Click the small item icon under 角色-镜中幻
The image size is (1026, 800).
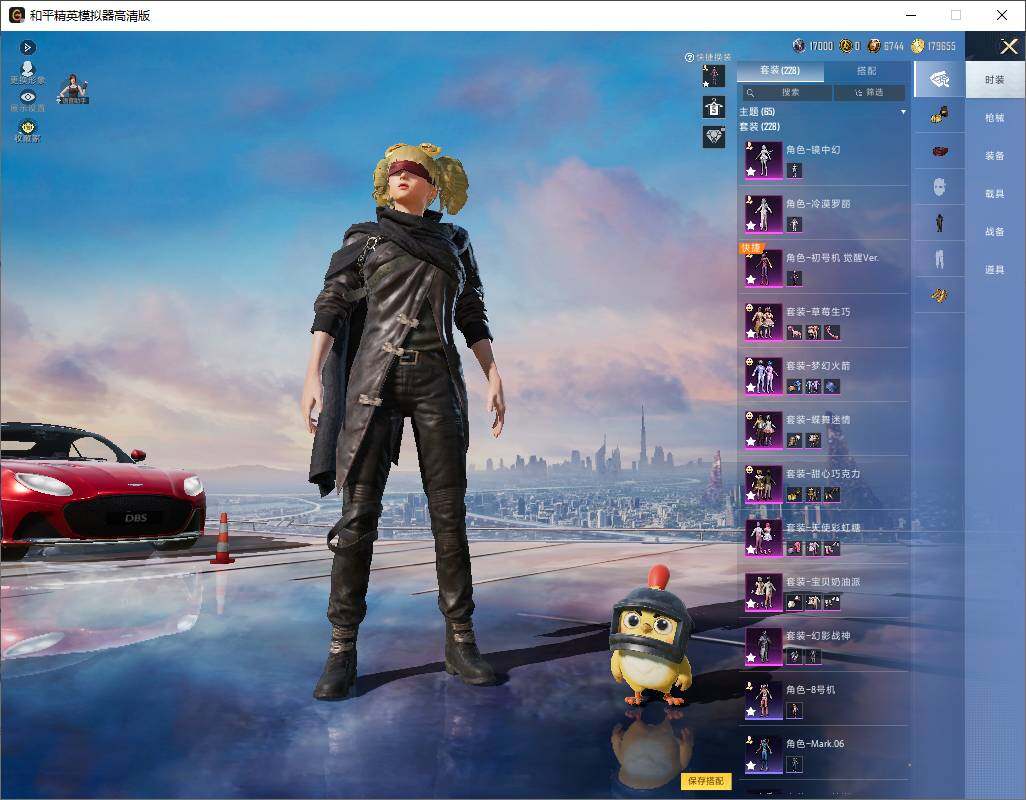(x=794, y=170)
